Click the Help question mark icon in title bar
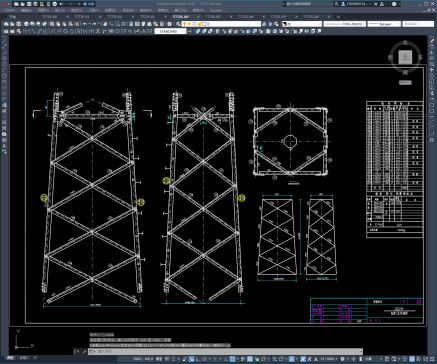This screenshot has width=437, height=364. 394,4
